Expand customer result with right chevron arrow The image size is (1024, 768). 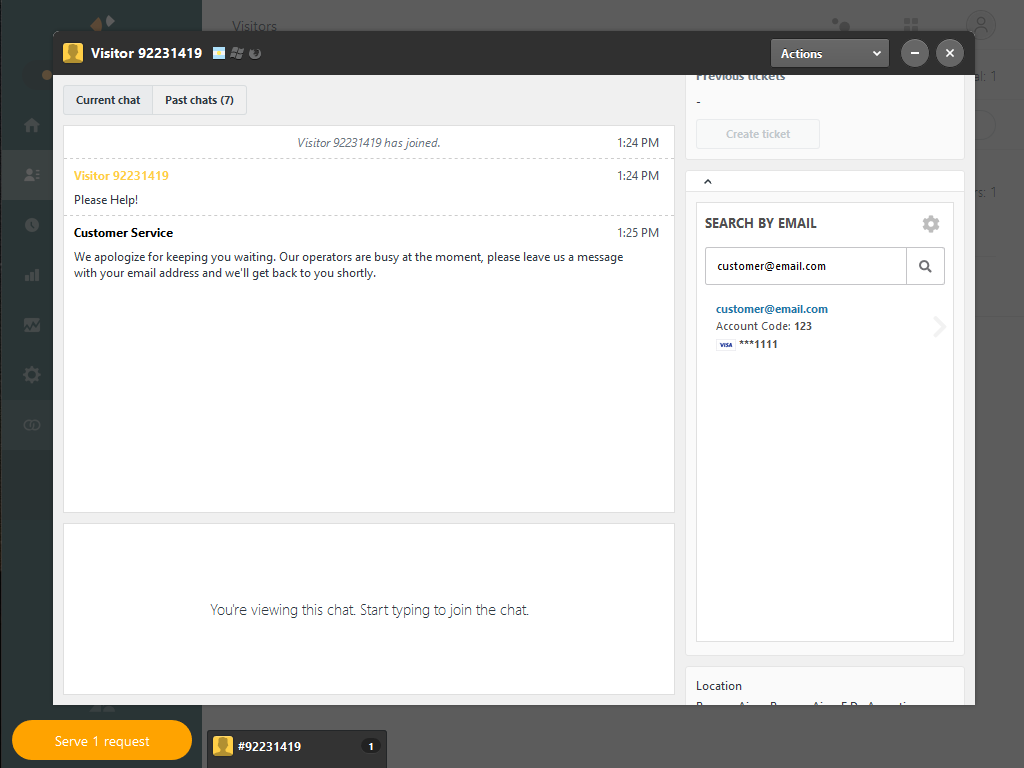(x=939, y=327)
